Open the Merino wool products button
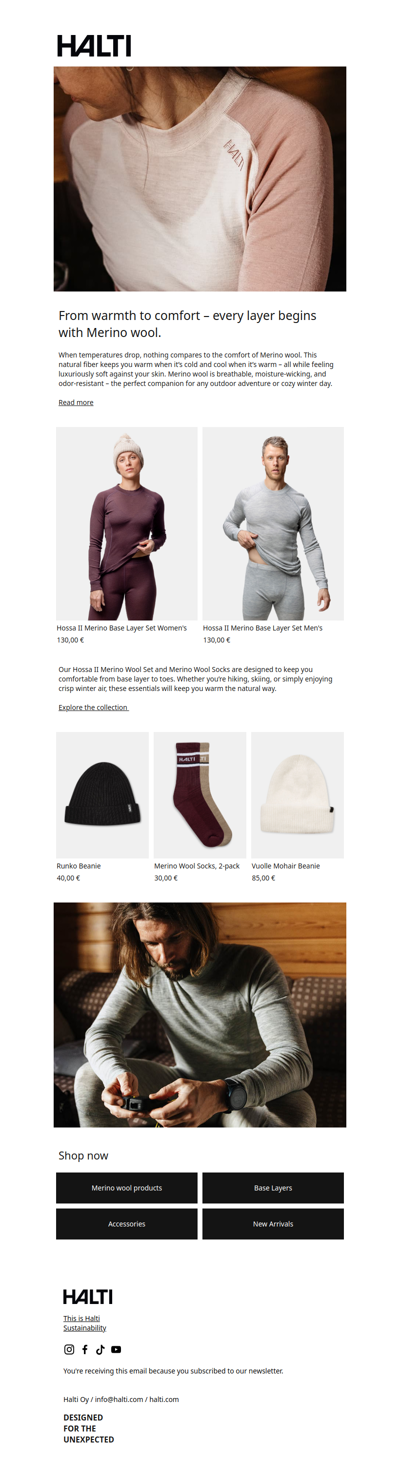 point(127,1188)
